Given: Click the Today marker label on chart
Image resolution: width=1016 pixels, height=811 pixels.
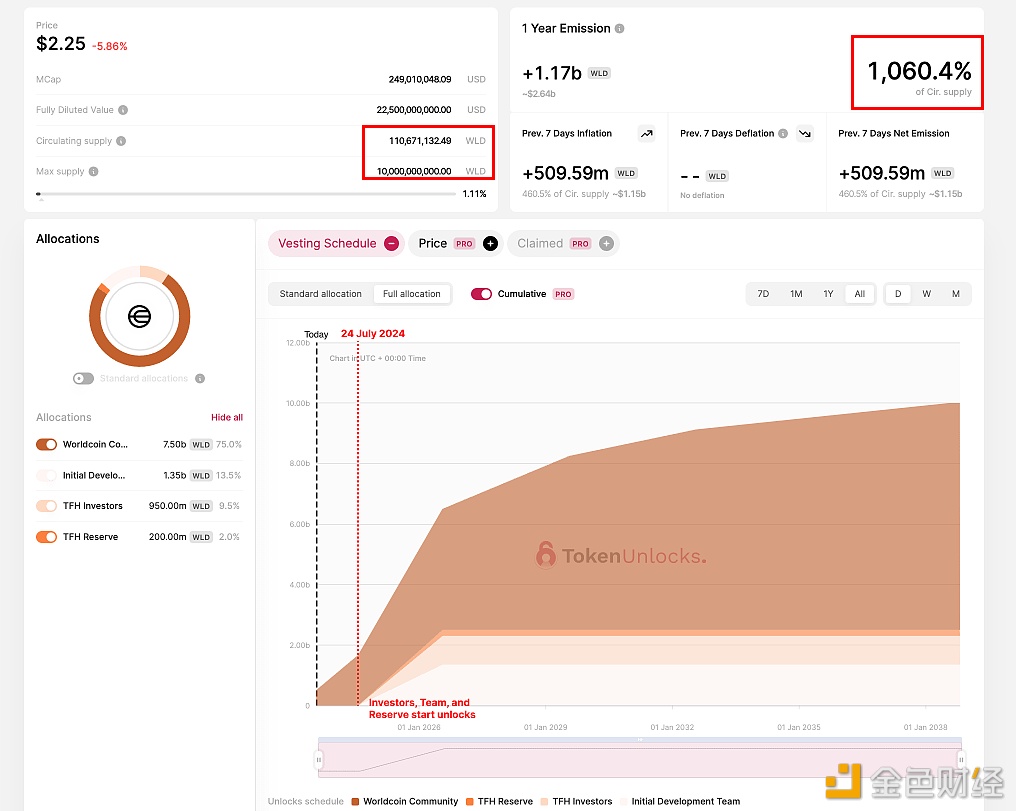Looking at the screenshot, I should click(x=316, y=335).
